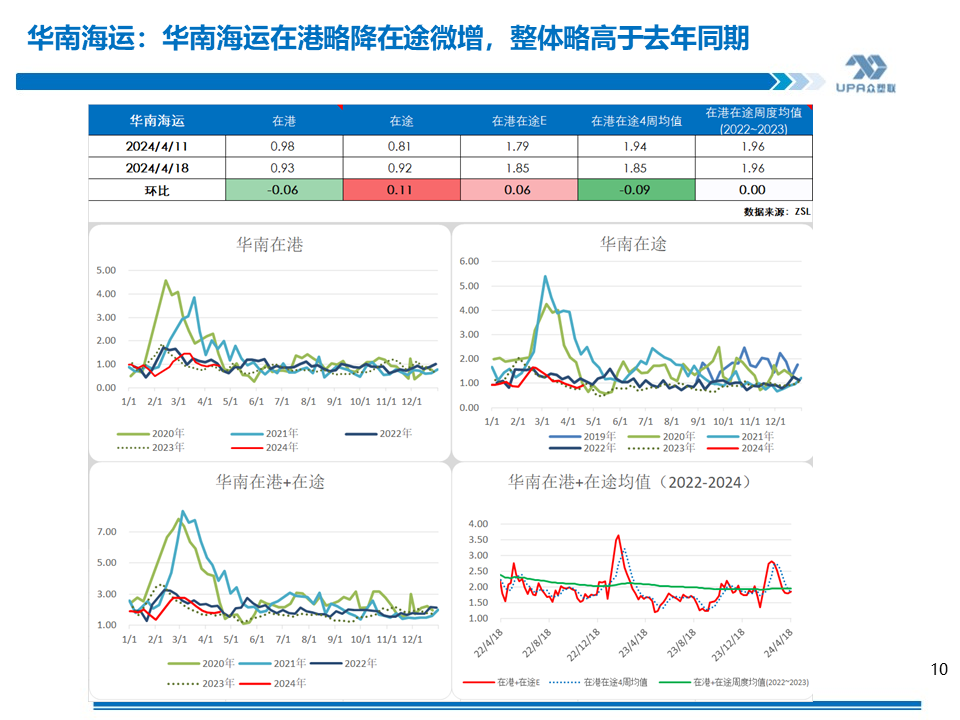Click the light green -0.06 cell

click(x=283, y=190)
